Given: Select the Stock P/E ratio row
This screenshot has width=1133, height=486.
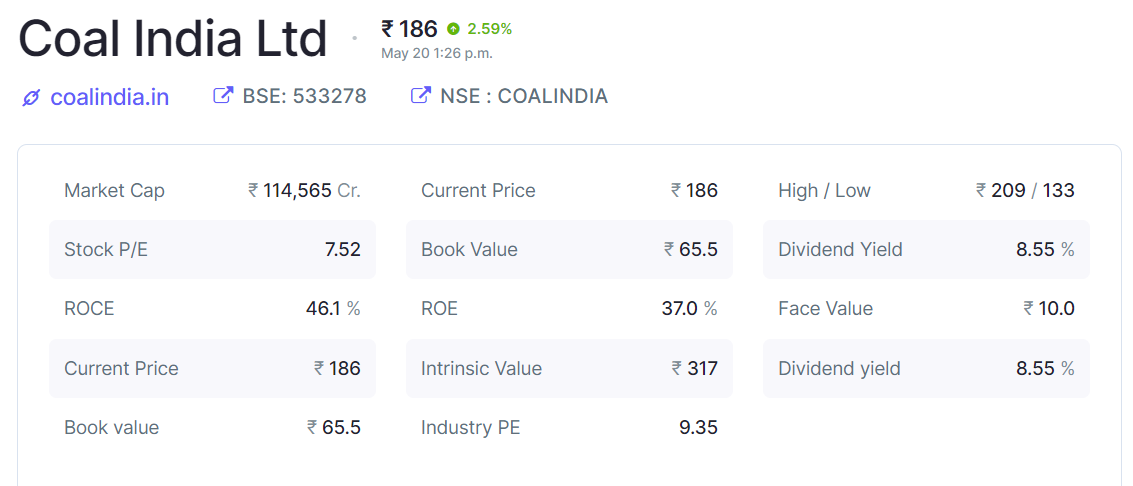Looking at the screenshot, I should [212, 249].
